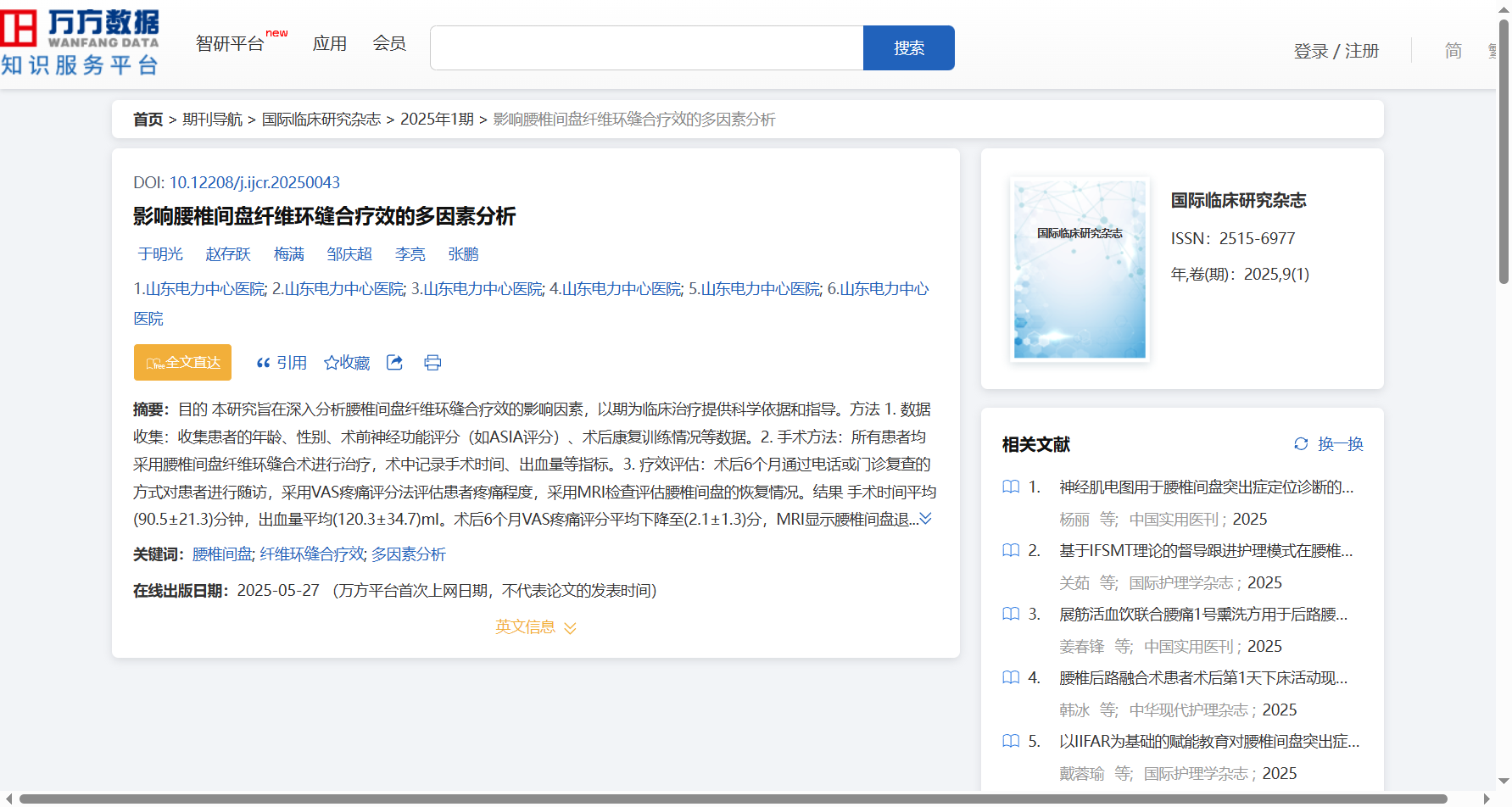
Task: Open 国际临床研究杂志 breadcrumb link
Action: 321,120
